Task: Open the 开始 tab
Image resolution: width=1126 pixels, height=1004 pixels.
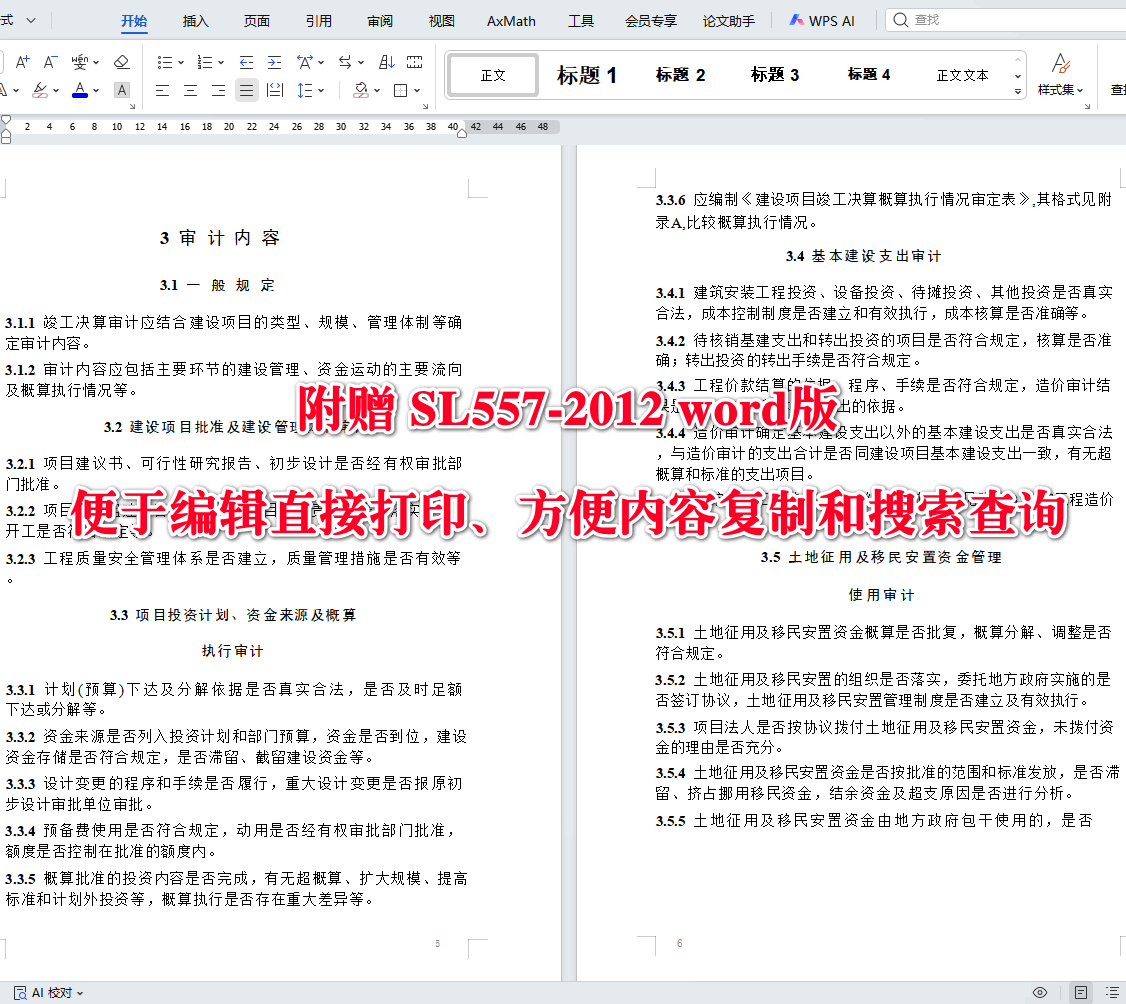Action: pos(134,21)
